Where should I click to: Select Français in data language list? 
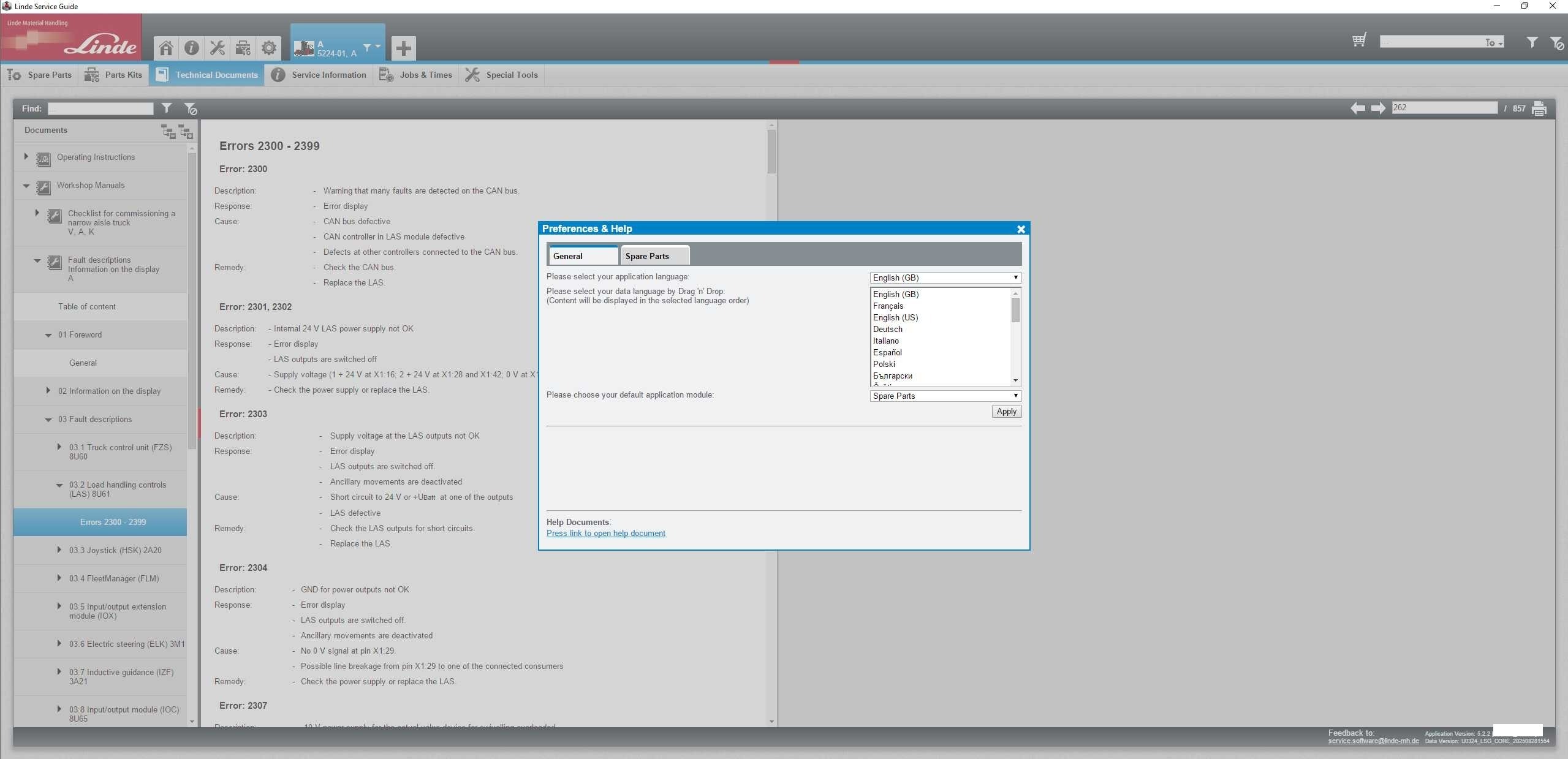tap(888, 306)
